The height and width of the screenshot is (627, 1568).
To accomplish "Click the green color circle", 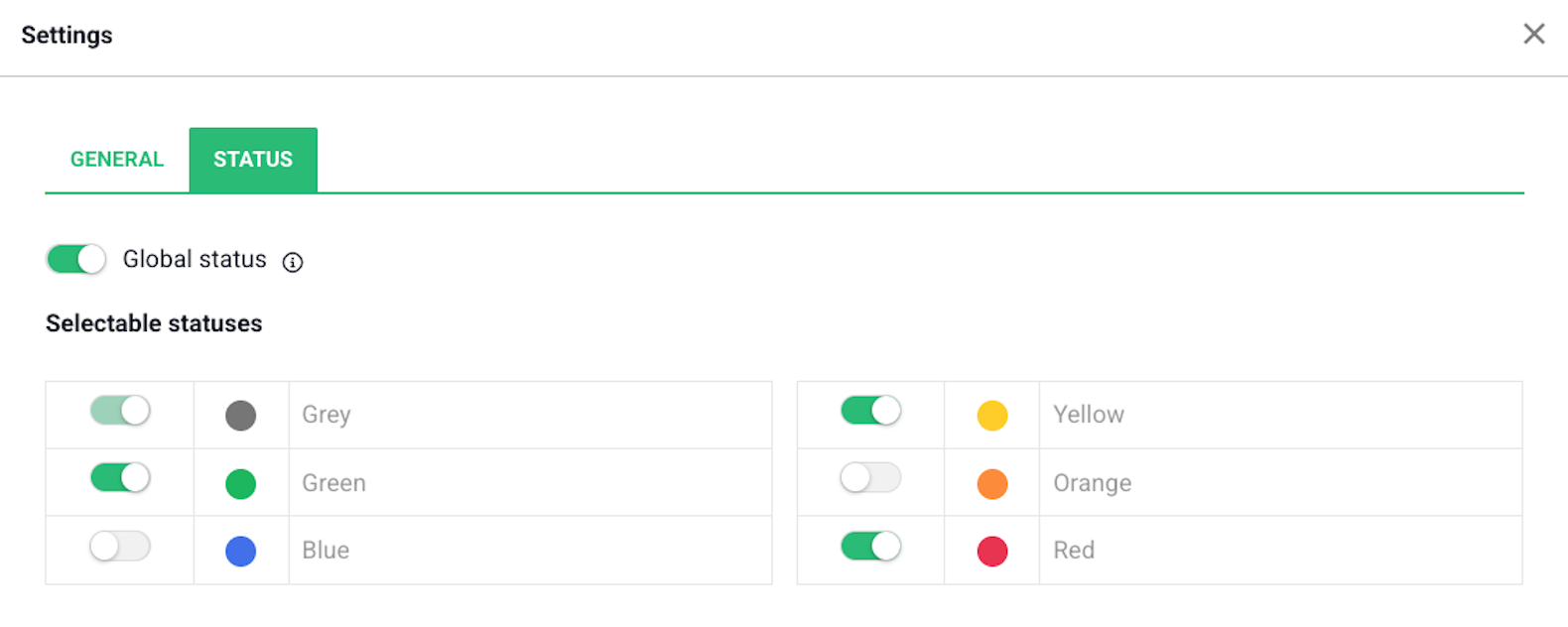I will click(241, 483).
